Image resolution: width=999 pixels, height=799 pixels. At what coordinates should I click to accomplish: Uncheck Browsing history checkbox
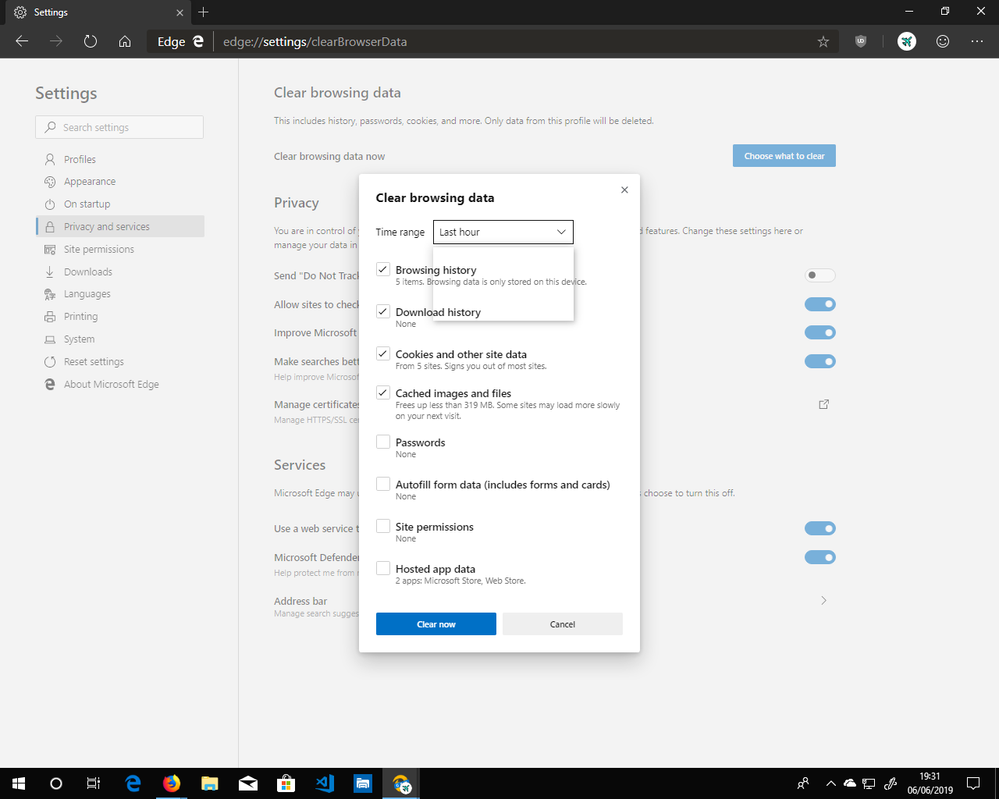383,269
